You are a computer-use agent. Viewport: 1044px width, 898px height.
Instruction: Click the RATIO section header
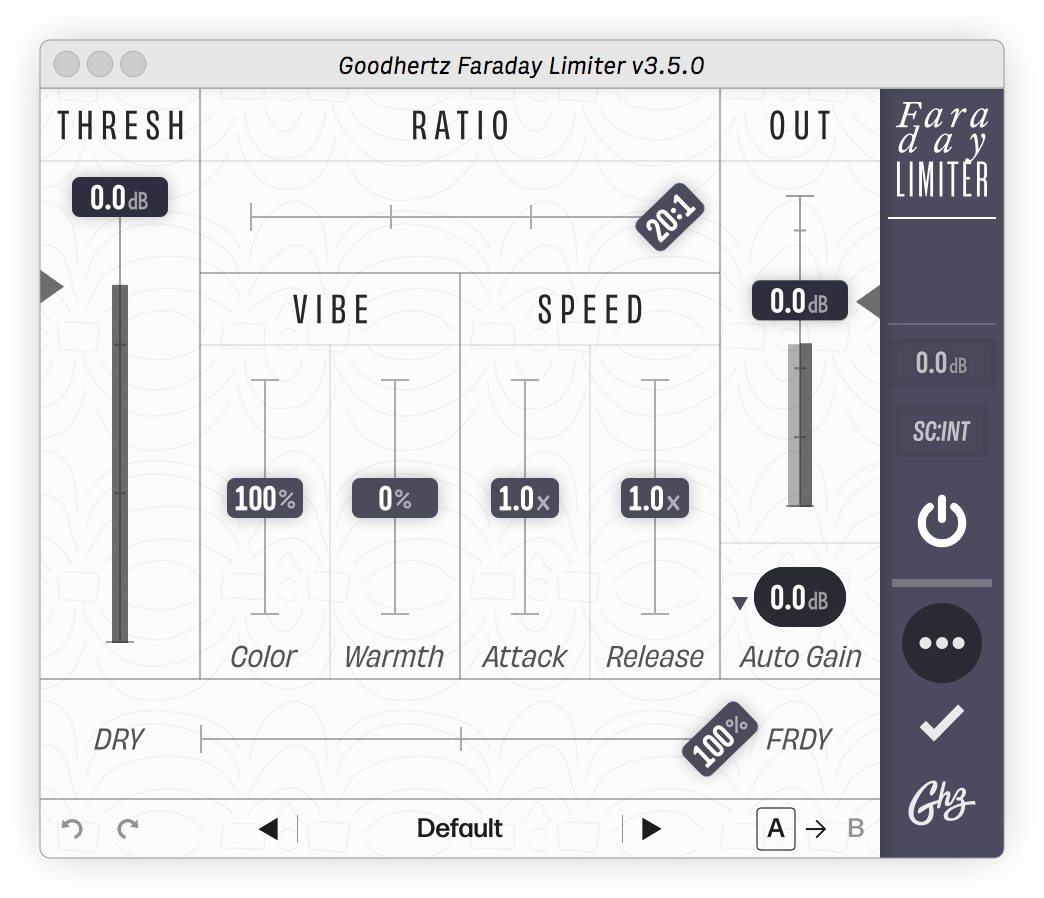[461, 126]
